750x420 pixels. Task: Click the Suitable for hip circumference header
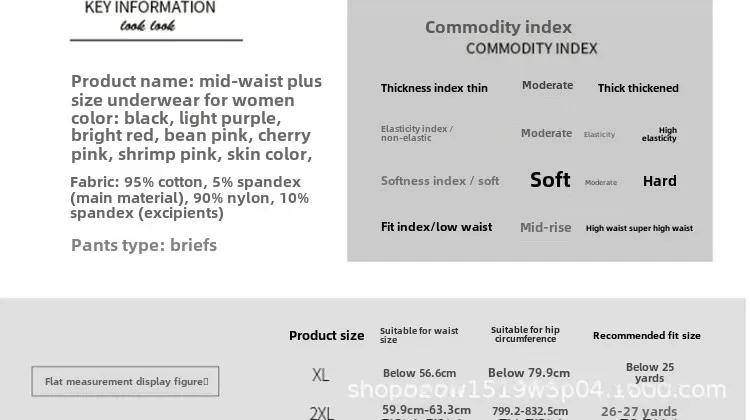pyautogui.click(x=525, y=334)
